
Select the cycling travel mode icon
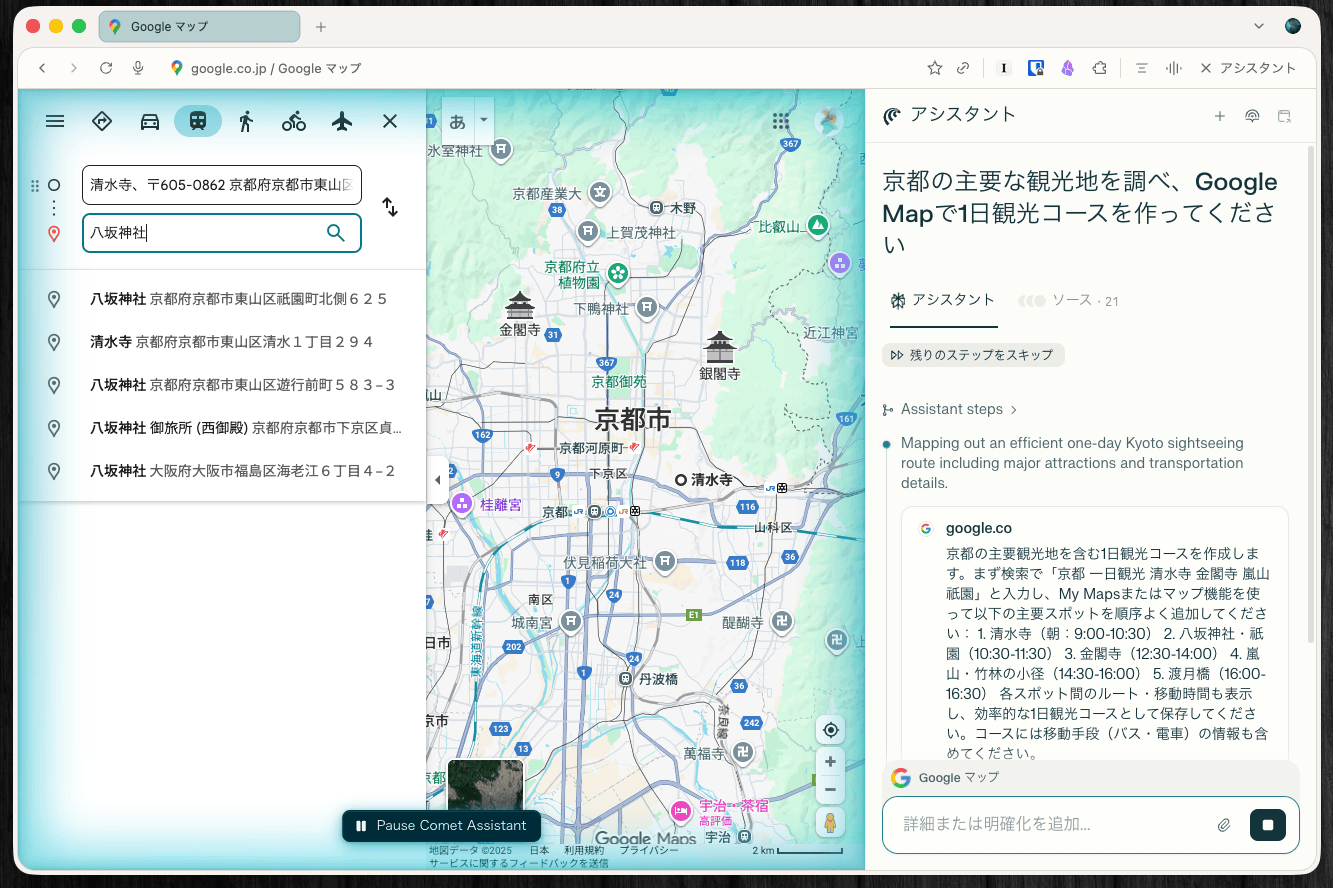294,122
